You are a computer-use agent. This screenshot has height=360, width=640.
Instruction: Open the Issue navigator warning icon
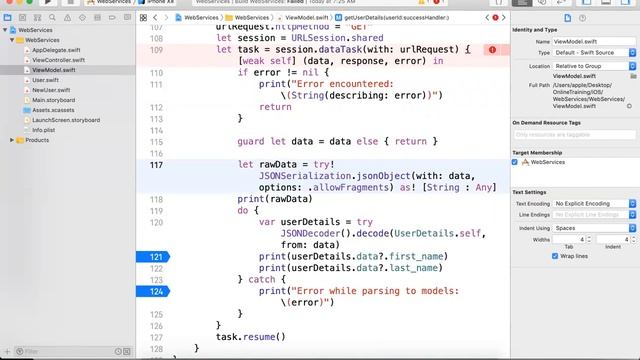[x=67, y=18]
